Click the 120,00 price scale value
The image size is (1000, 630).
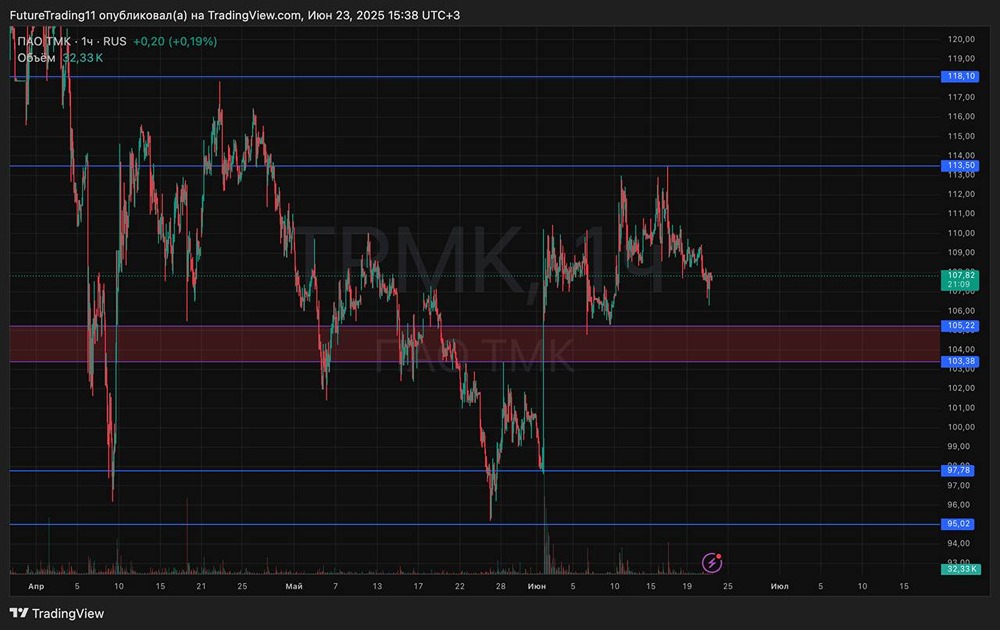(961, 39)
